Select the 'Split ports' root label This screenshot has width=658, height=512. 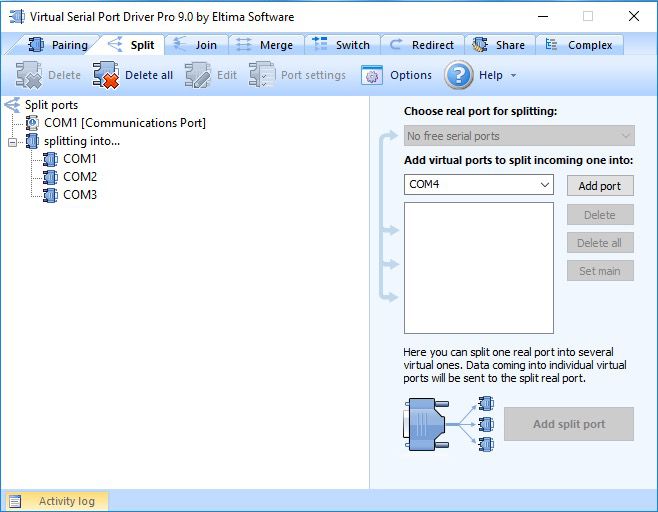[51, 105]
